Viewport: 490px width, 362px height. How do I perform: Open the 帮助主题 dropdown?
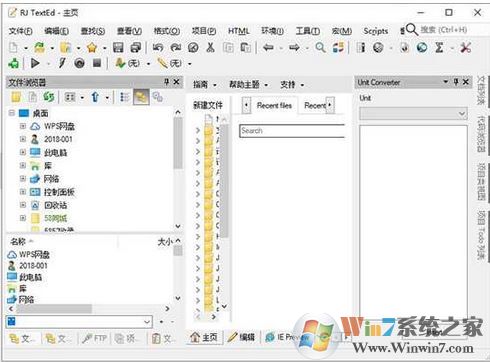tap(248, 85)
